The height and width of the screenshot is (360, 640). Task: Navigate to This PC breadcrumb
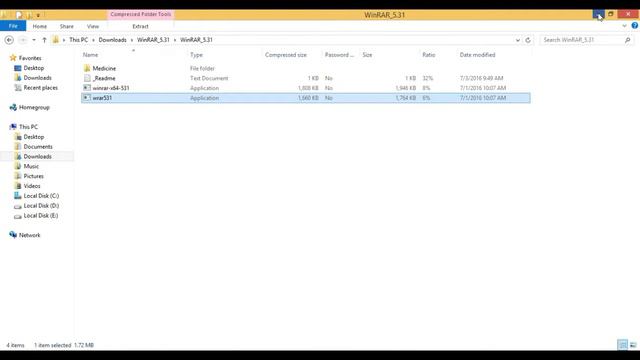78,40
